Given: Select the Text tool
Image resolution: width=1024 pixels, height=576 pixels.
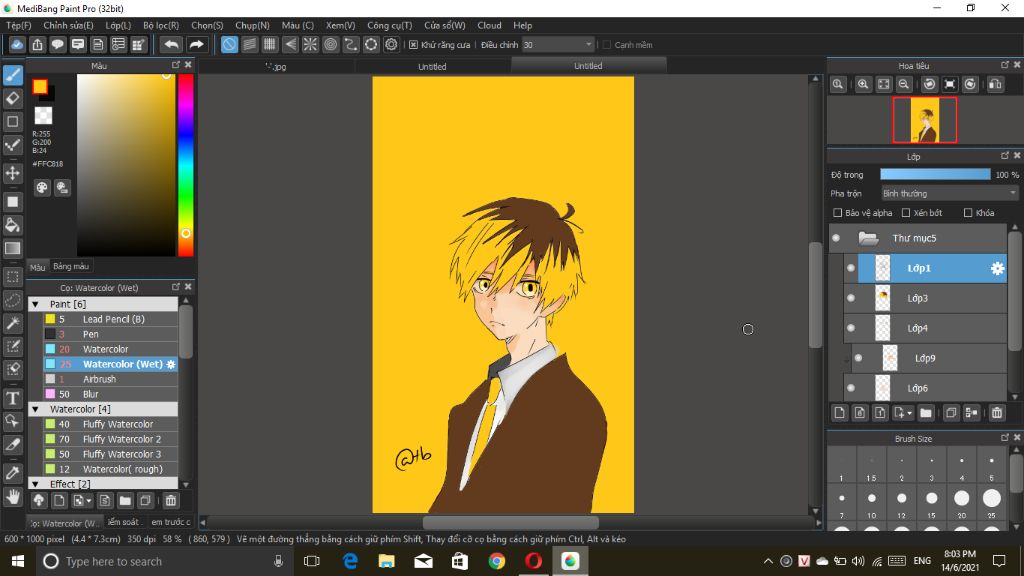Looking at the screenshot, I should click(x=12, y=398).
